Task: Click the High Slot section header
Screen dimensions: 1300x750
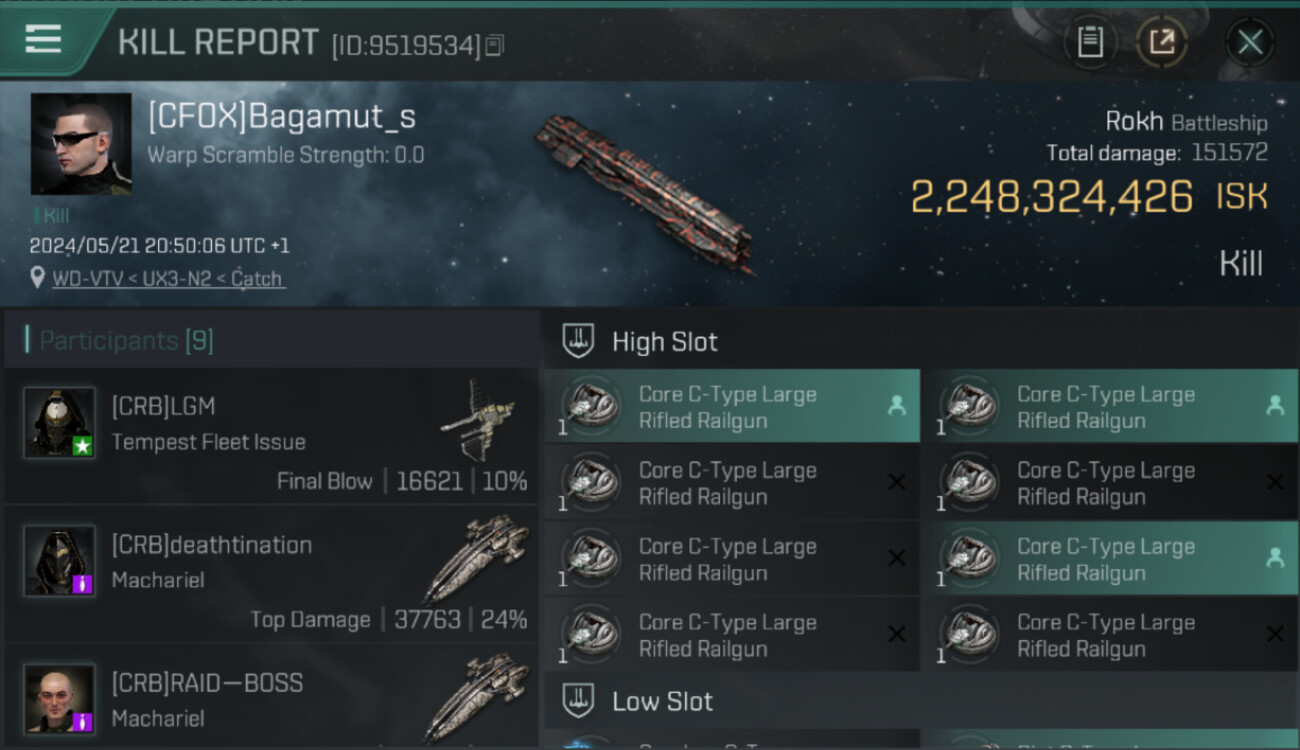Action: (921, 341)
